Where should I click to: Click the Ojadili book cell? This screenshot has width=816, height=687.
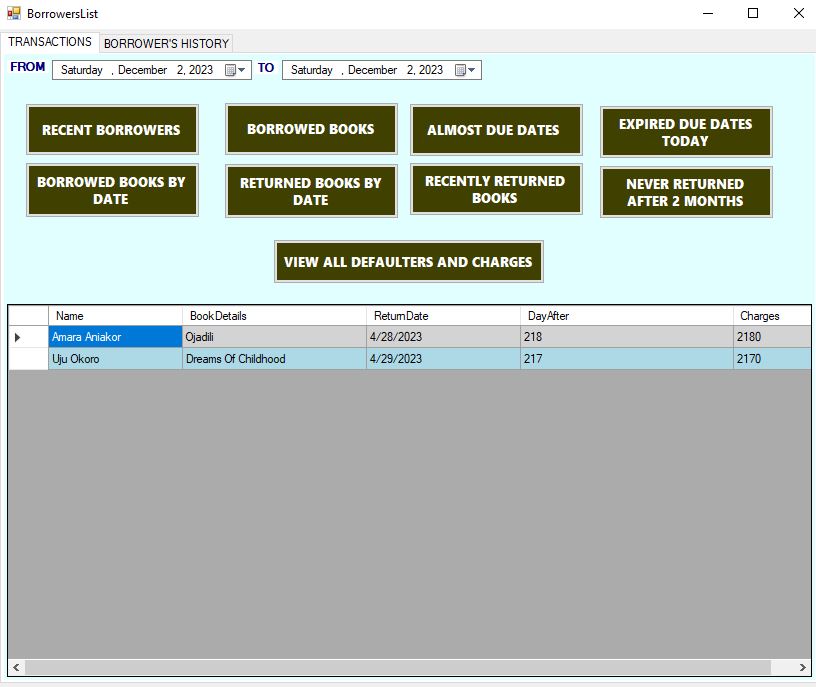274,337
